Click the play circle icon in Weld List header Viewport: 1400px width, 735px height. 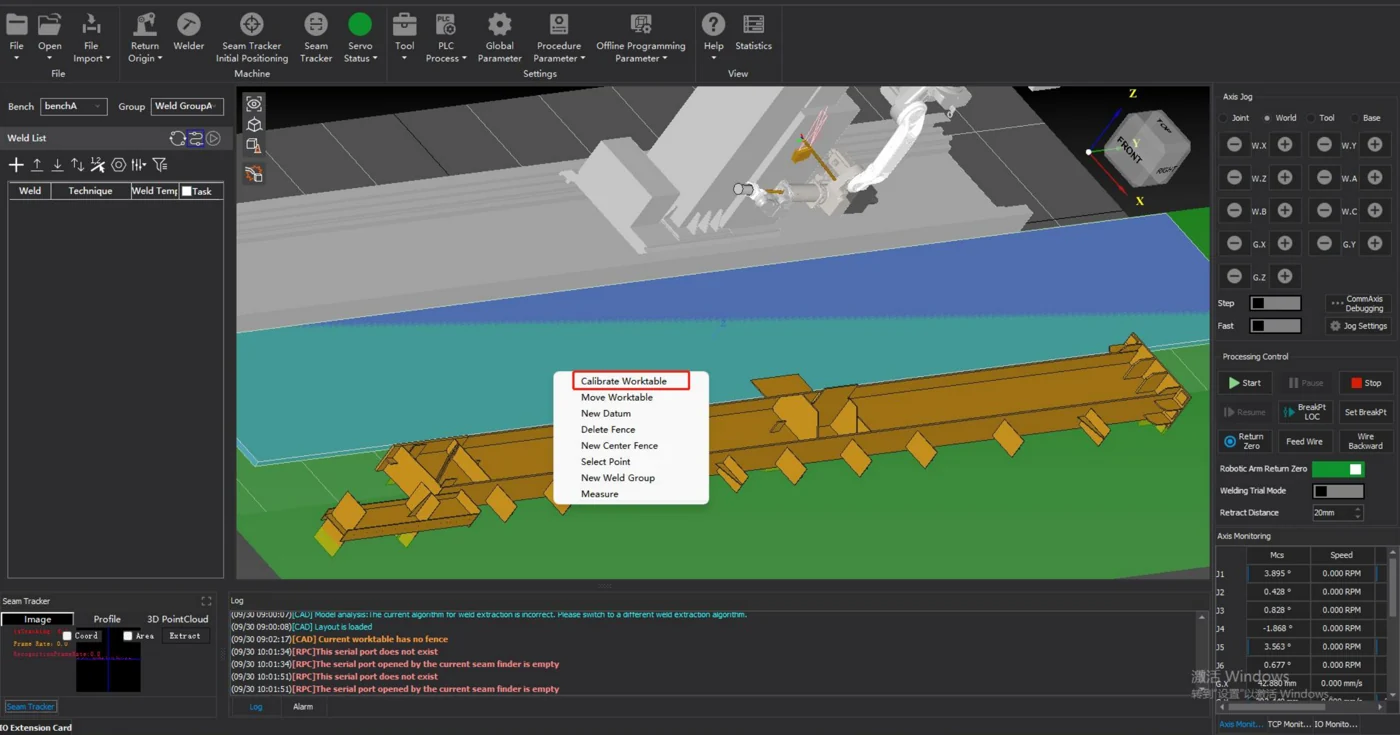pos(213,138)
